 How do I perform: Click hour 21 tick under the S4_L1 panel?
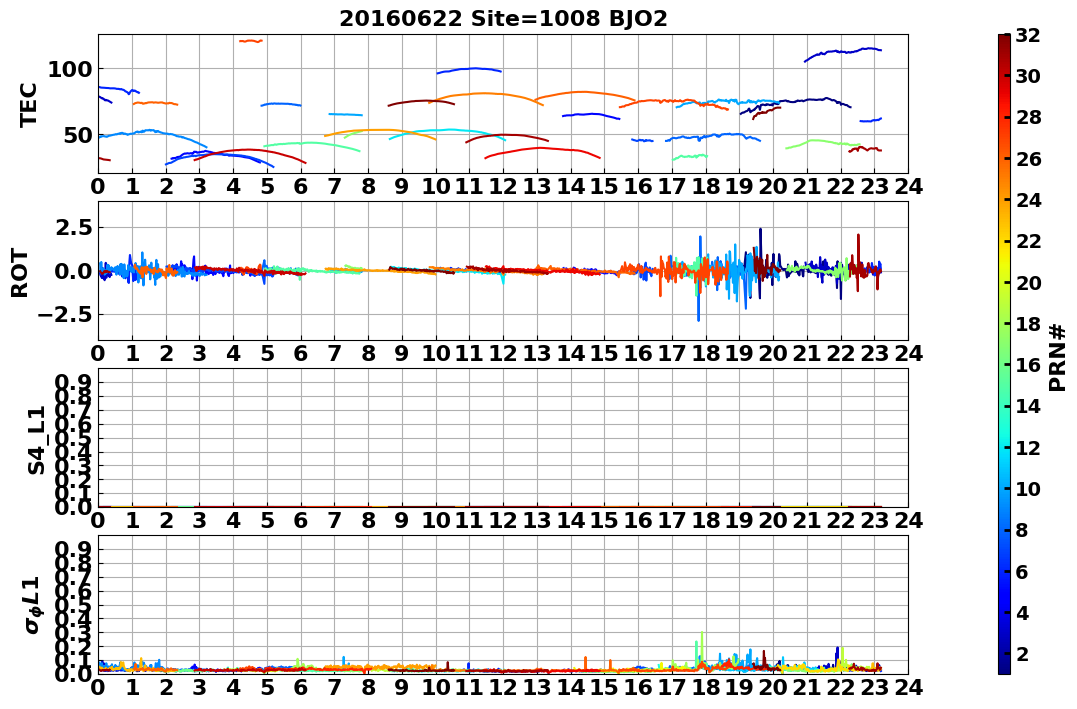(807, 520)
